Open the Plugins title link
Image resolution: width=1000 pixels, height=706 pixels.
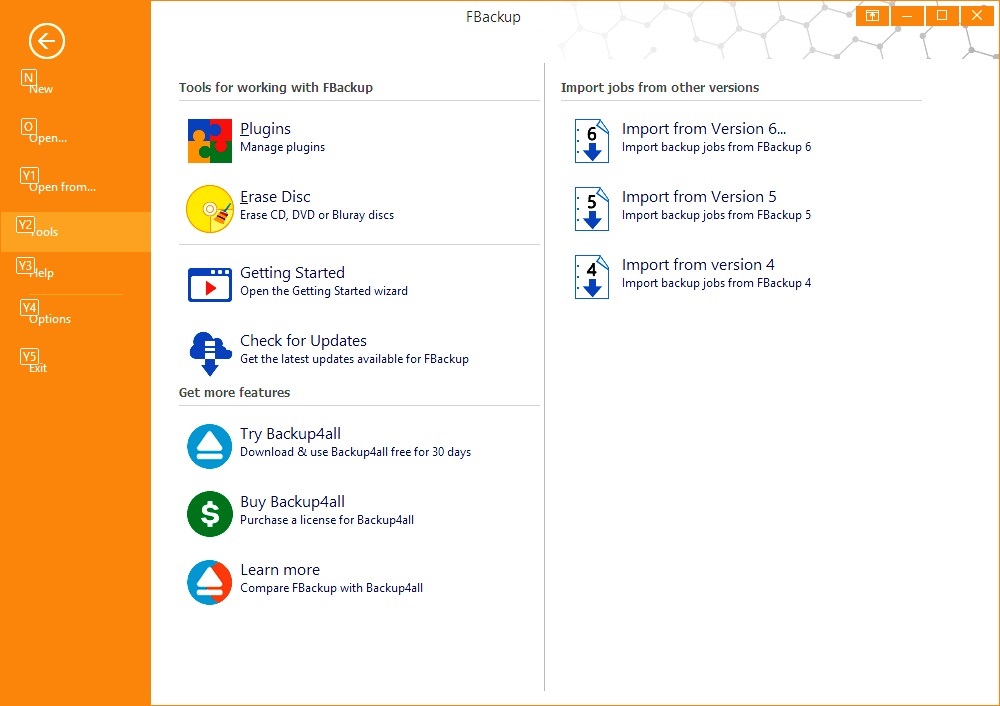point(265,129)
